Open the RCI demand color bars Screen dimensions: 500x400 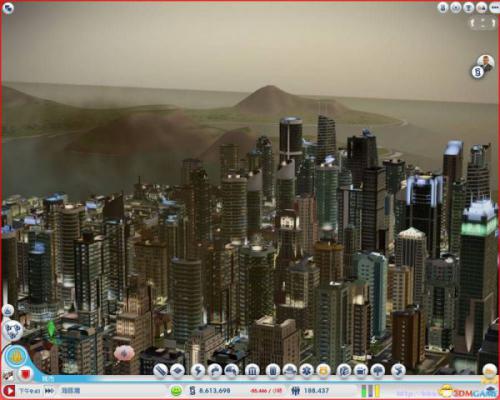pyautogui.click(x=371, y=391)
